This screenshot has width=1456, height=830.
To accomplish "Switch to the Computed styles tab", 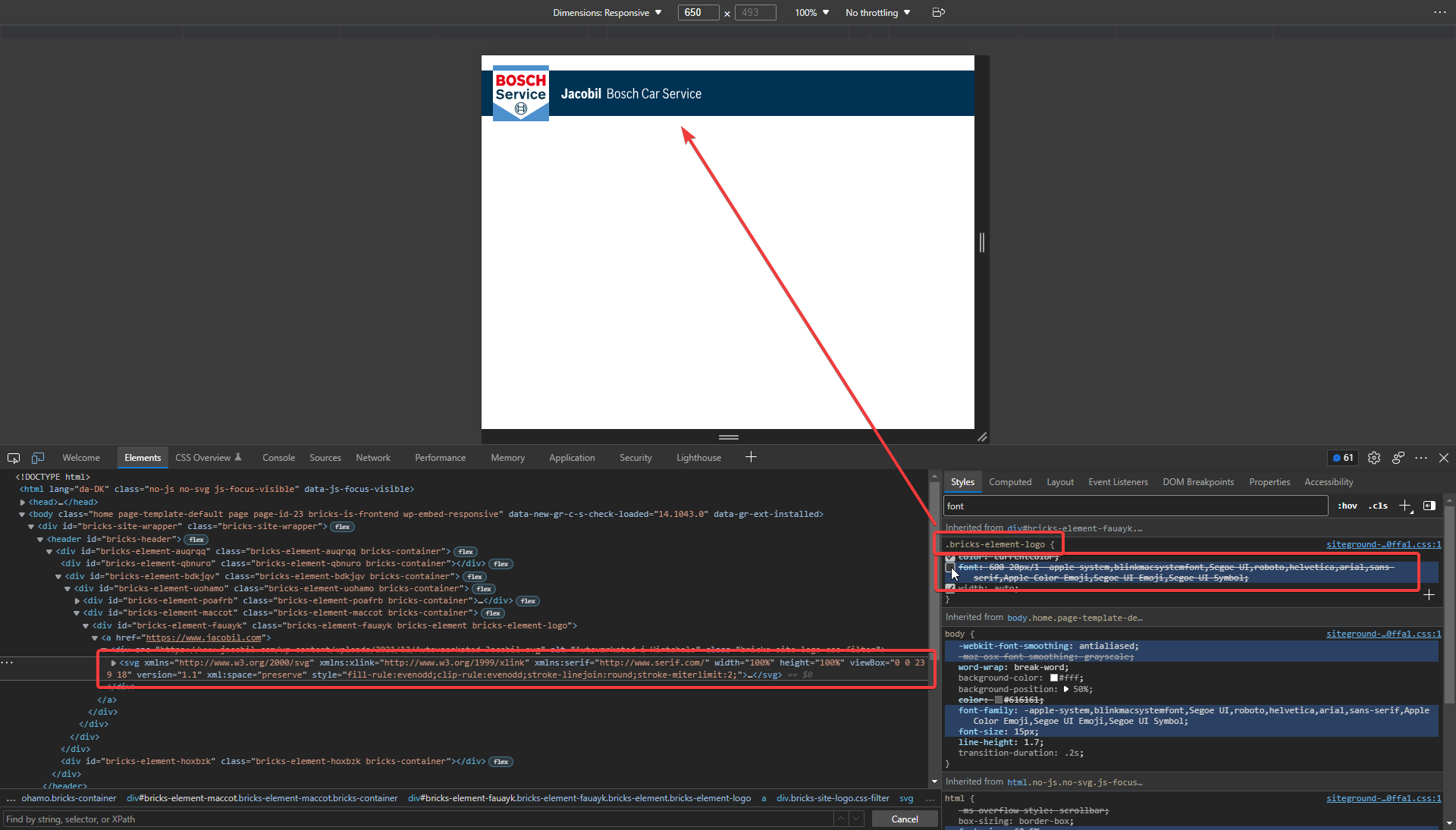I will pos(1010,482).
